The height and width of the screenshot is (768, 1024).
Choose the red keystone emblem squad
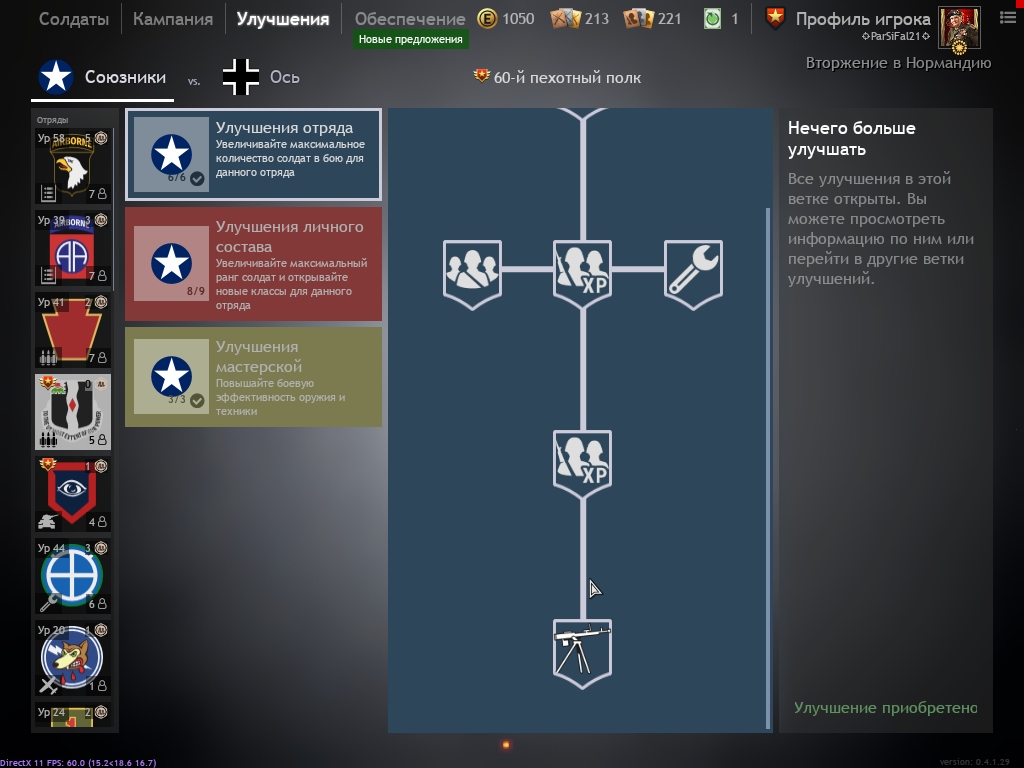73,331
